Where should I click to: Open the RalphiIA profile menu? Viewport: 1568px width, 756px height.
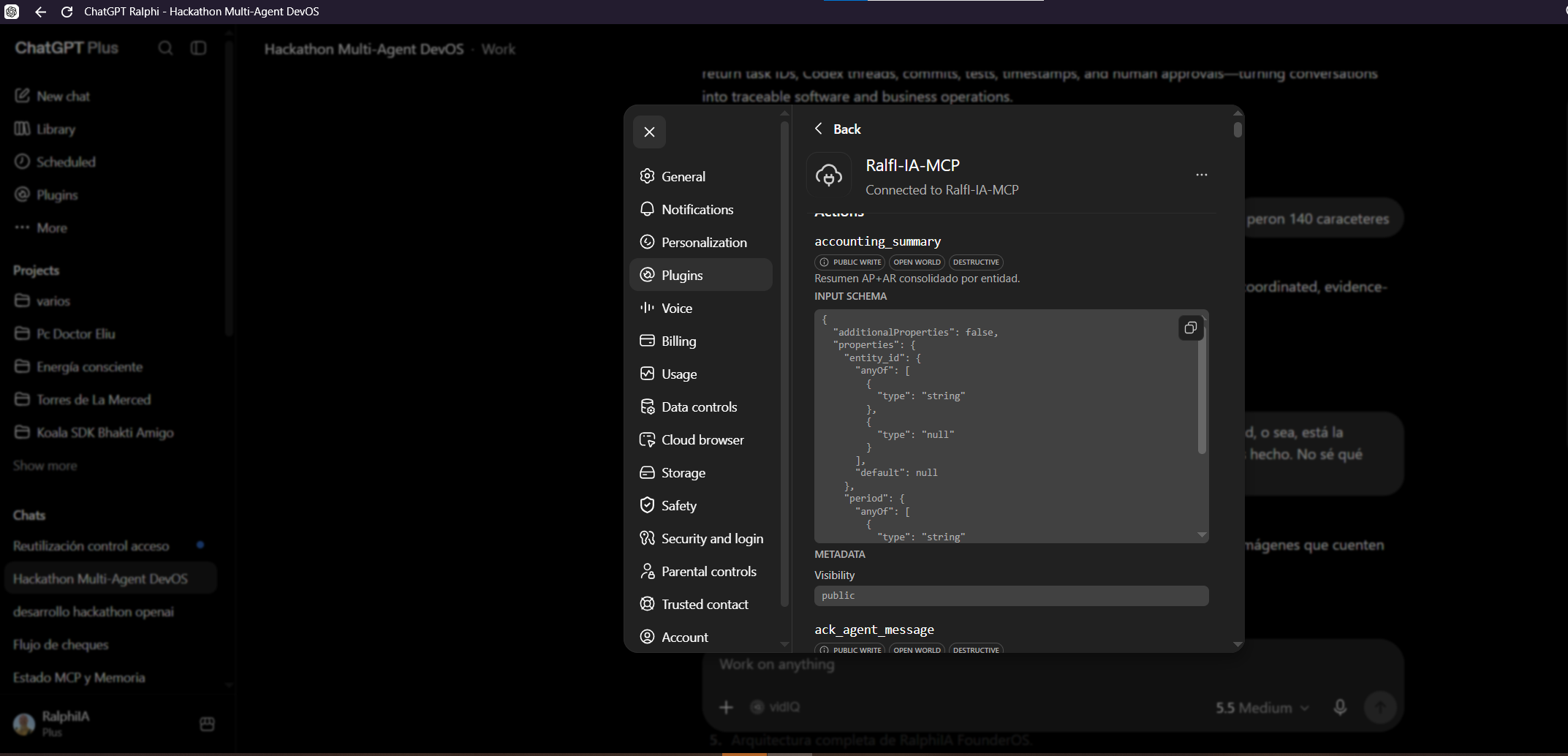tap(51, 723)
